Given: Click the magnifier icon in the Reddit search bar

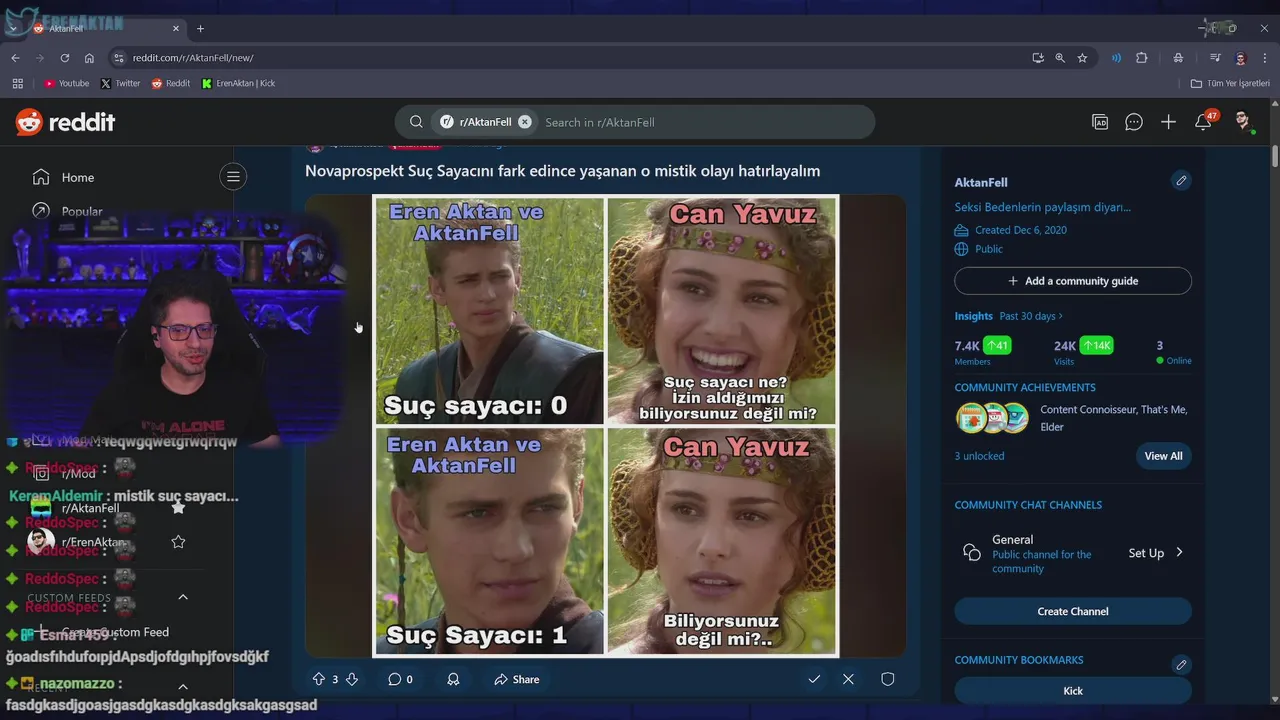Looking at the screenshot, I should tap(416, 122).
